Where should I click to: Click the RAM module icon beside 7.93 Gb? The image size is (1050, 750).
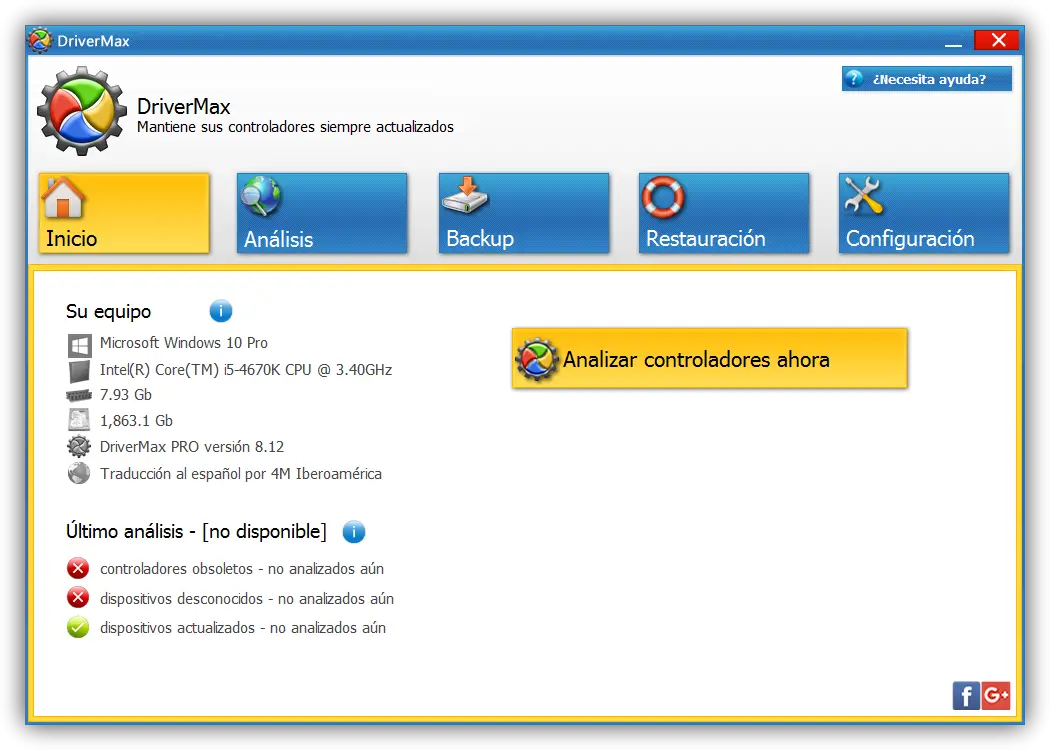(79, 395)
